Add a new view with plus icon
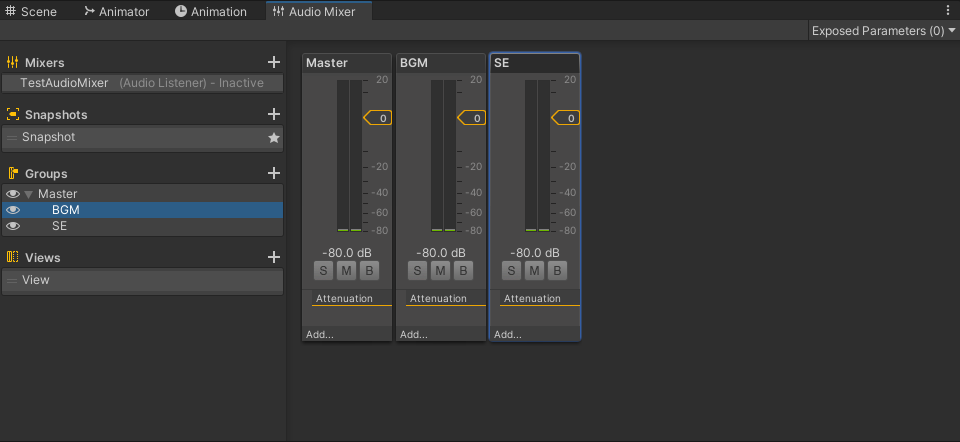 pyautogui.click(x=274, y=257)
